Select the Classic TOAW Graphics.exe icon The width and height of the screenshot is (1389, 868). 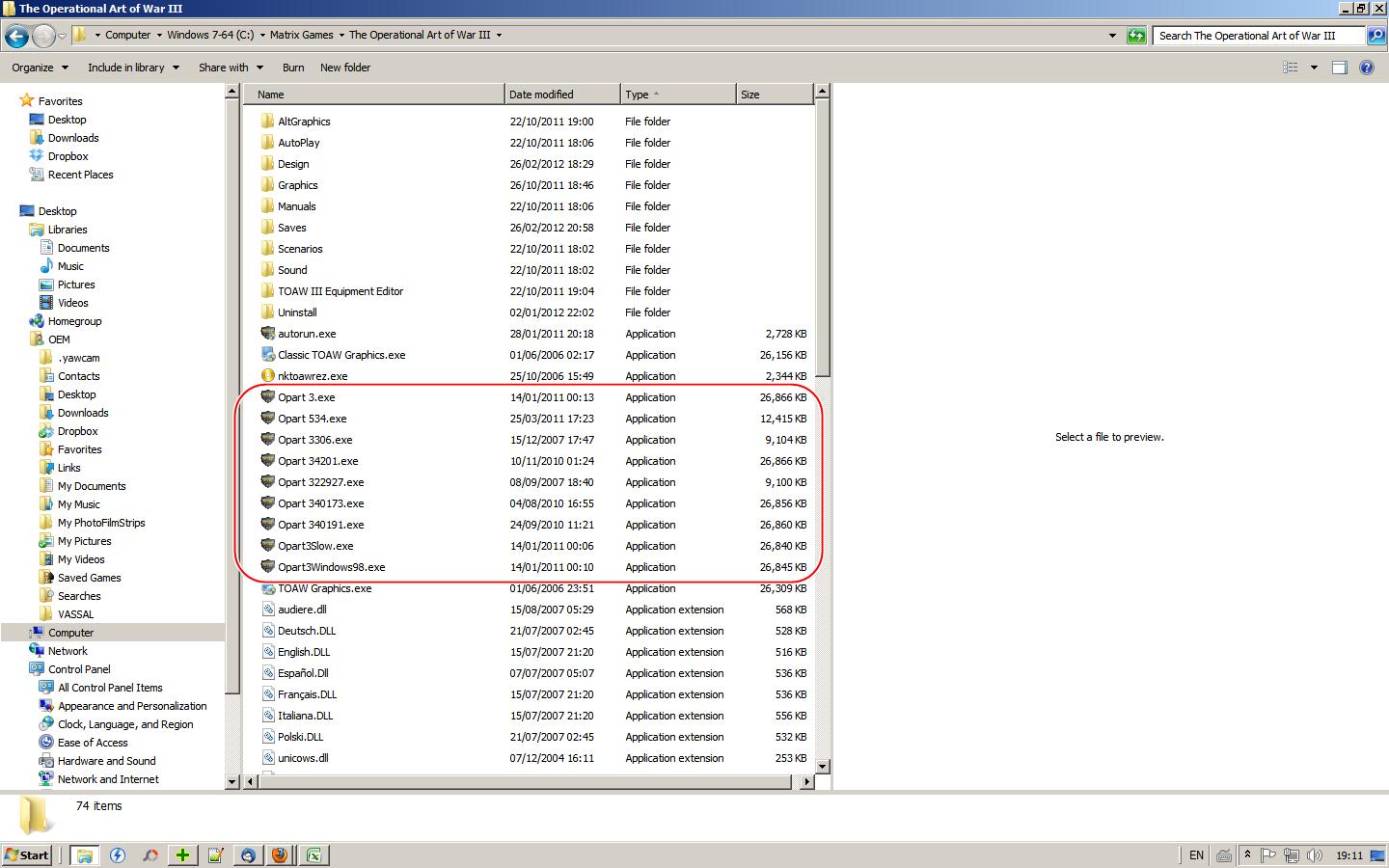[268, 355]
